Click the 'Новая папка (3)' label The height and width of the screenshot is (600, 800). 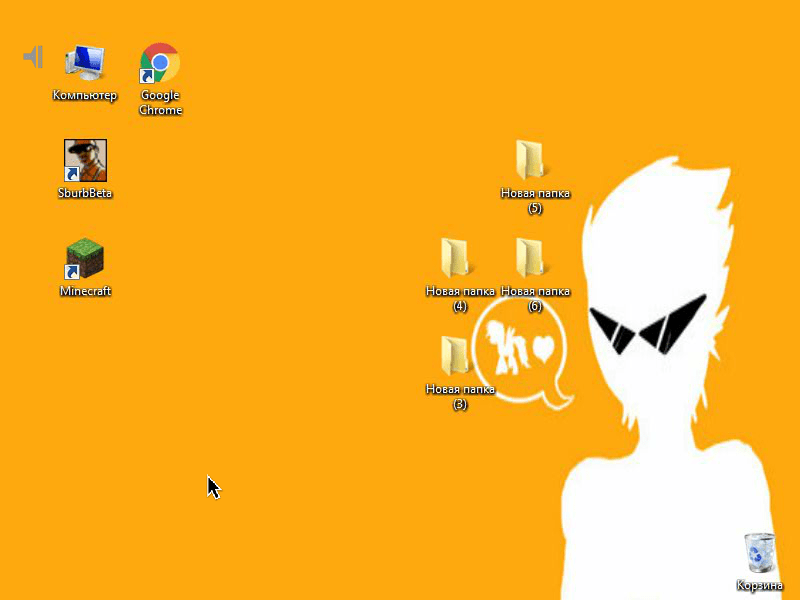(460, 396)
